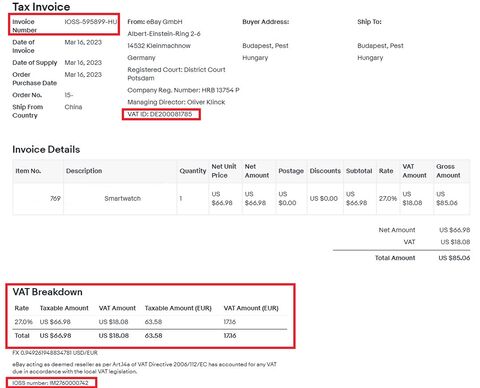Image resolution: width=480 pixels, height=388 pixels.
Task: Click the "Date of Supply" label
Action: [x=35, y=63]
